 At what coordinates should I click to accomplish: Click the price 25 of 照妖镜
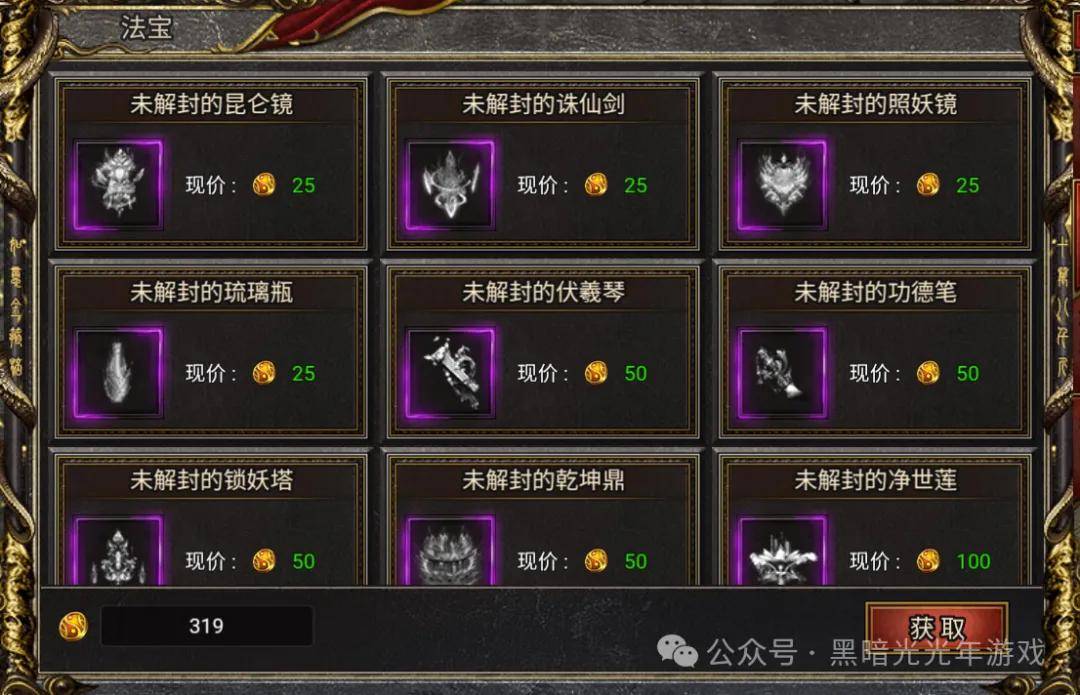pyautogui.click(x=967, y=185)
